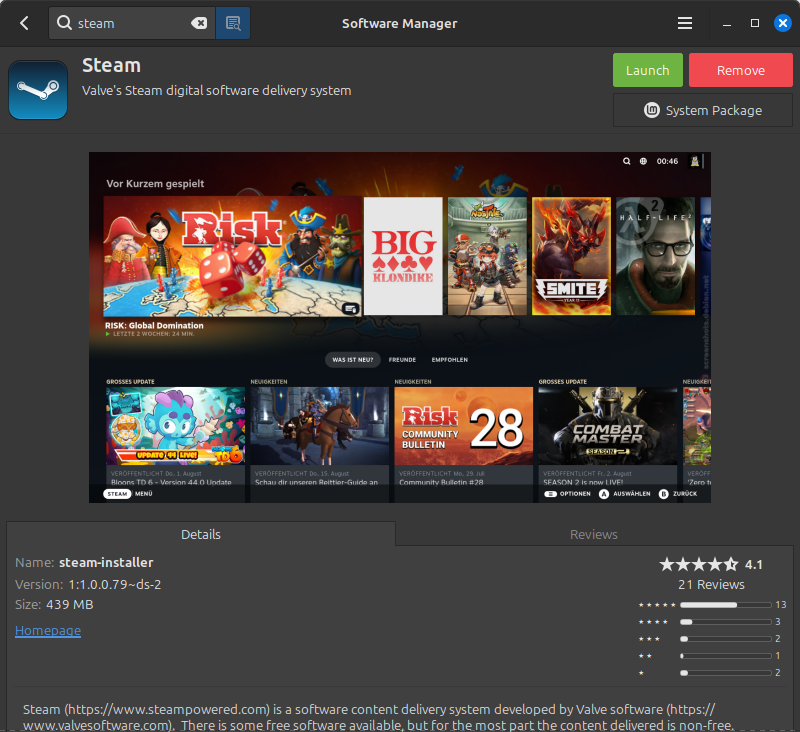The height and width of the screenshot is (732, 800).
Task: Click the three-star rating bar
Action: click(726, 639)
